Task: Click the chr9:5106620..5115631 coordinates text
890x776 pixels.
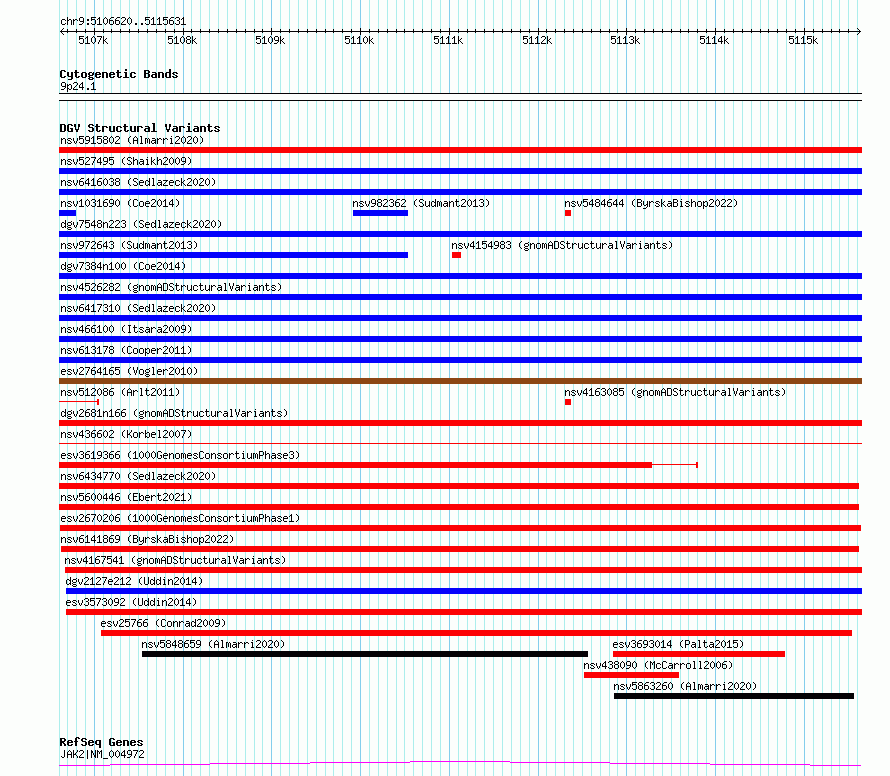Action: [x=123, y=22]
